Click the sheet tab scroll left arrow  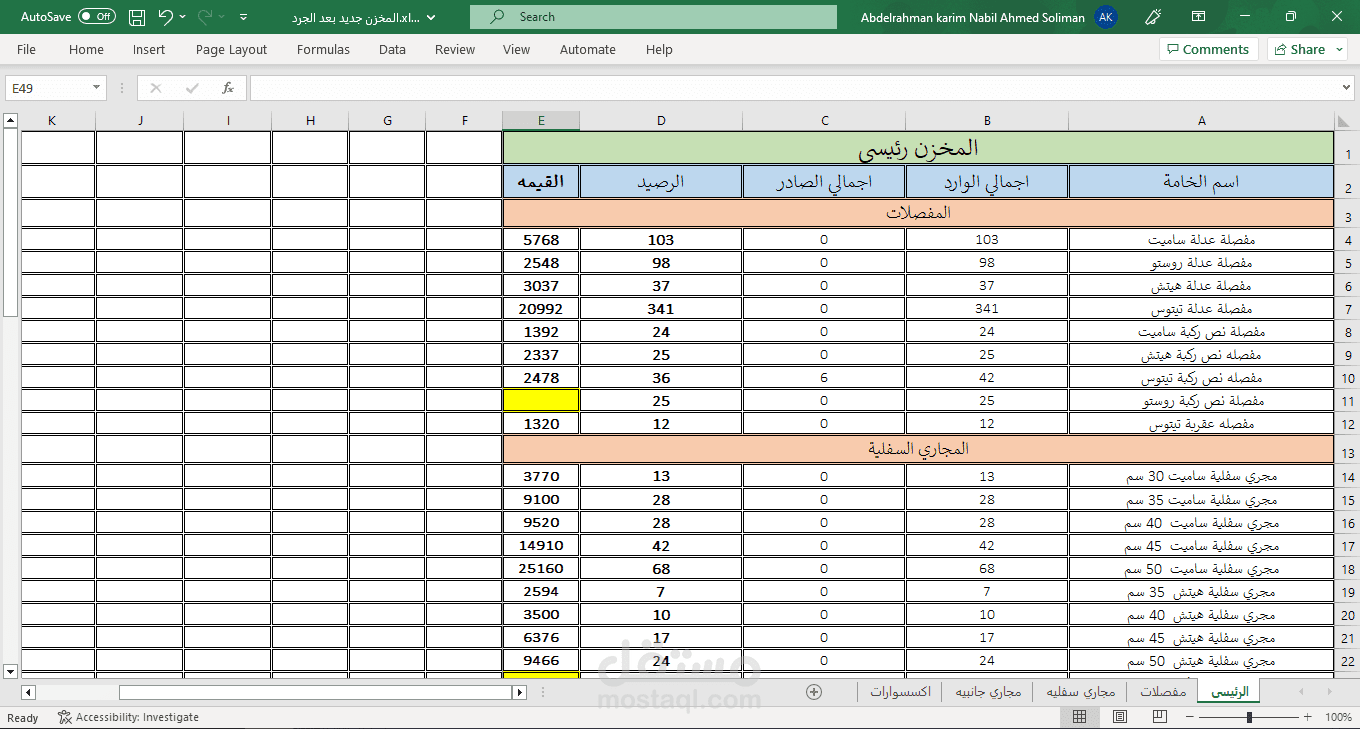[x=1301, y=691]
